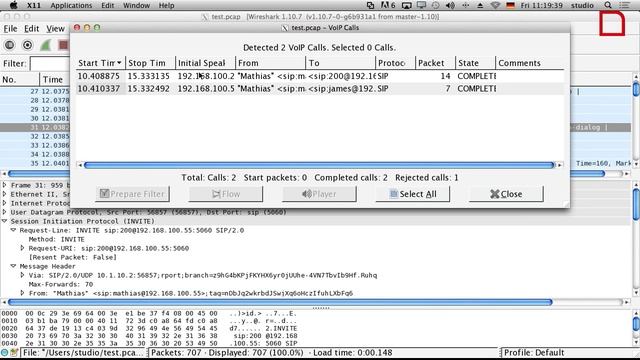640x360 pixels.
Task: Click the menu bar clock Fri 11:19:39
Action: click(542, 5)
